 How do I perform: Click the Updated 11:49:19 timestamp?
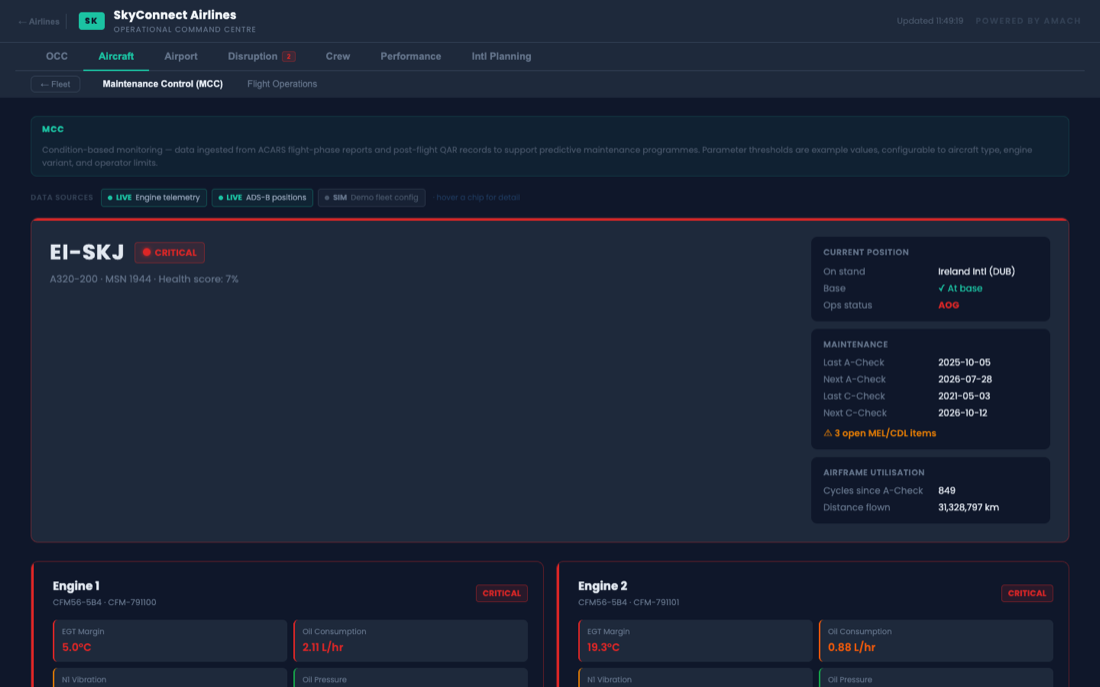pyautogui.click(x=930, y=21)
